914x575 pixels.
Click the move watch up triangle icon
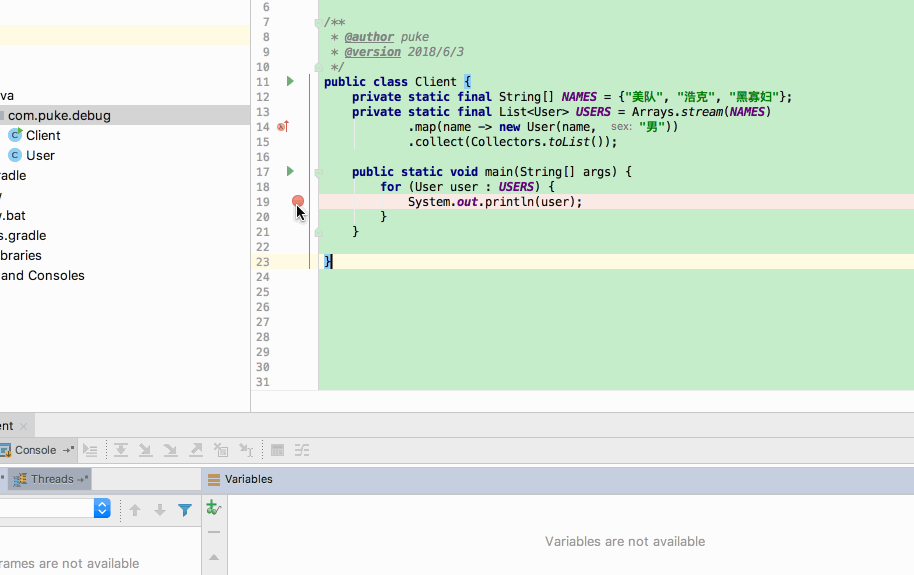tap(214, 557)
